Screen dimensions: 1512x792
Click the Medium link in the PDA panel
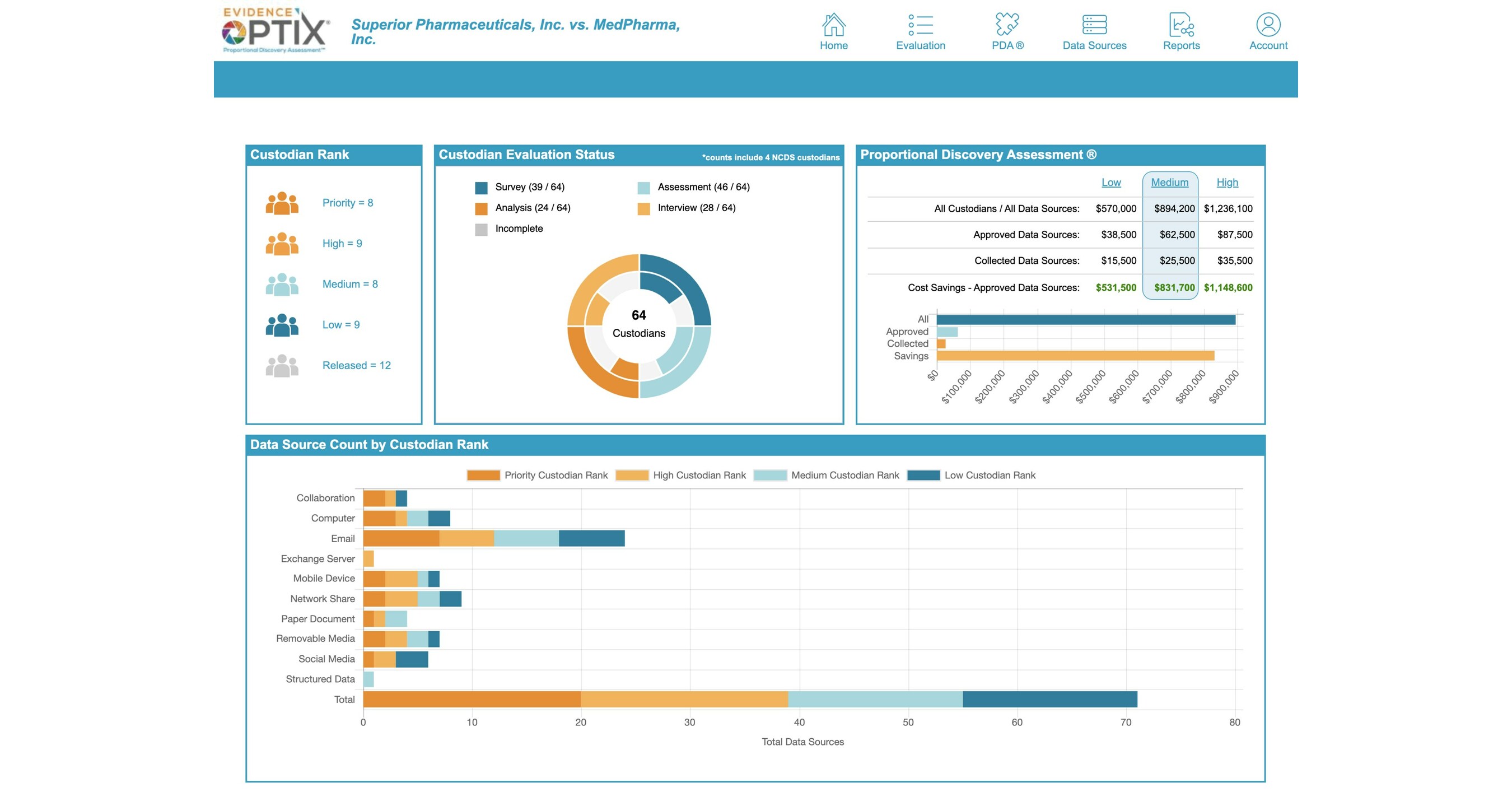click(x=1169, y=182)
